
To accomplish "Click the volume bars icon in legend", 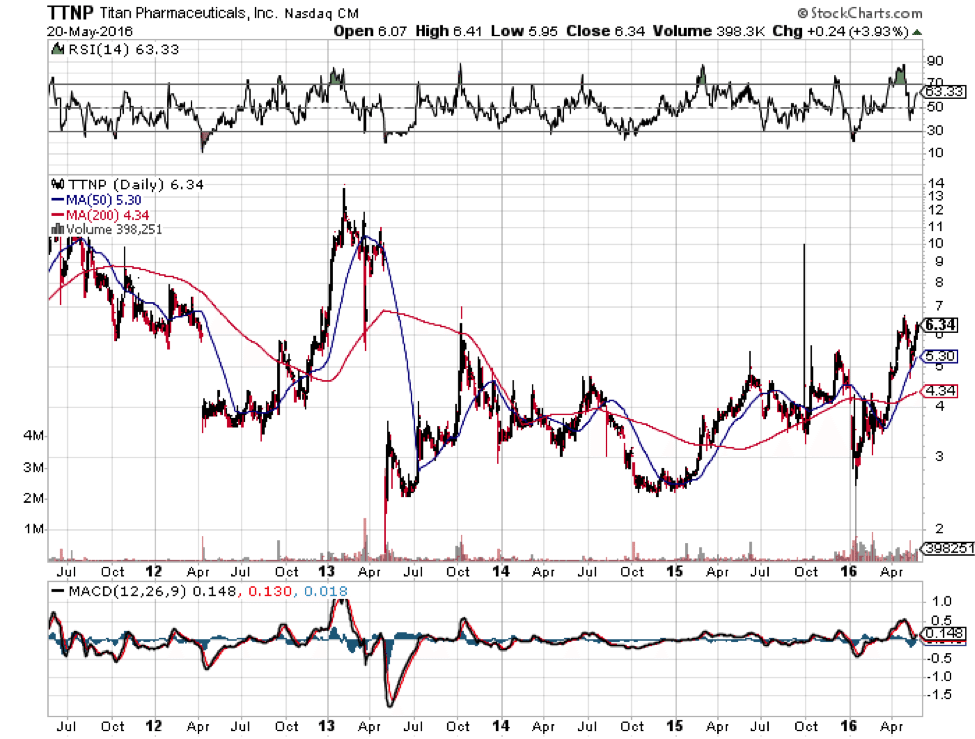I will (55, 229).
